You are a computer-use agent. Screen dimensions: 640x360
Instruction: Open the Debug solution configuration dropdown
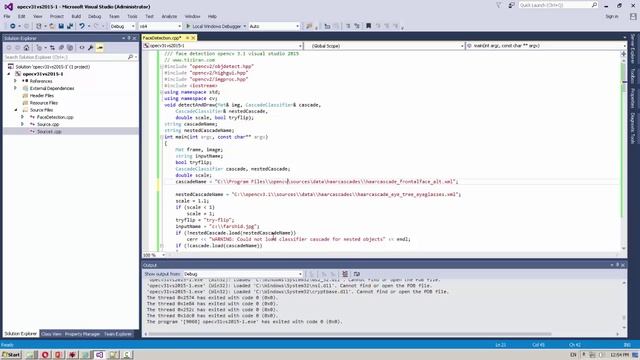(x=122, y=26)
